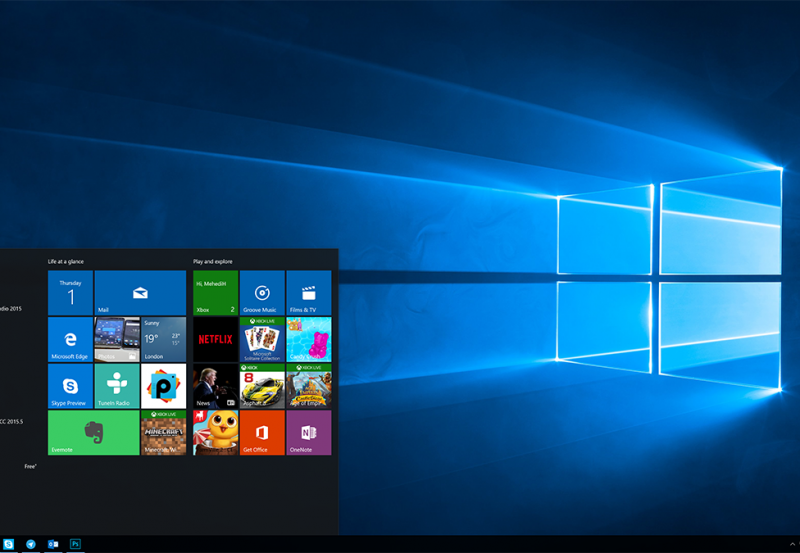Open the Minecraft tile
The image size is (800, 553).
(164, 433)
